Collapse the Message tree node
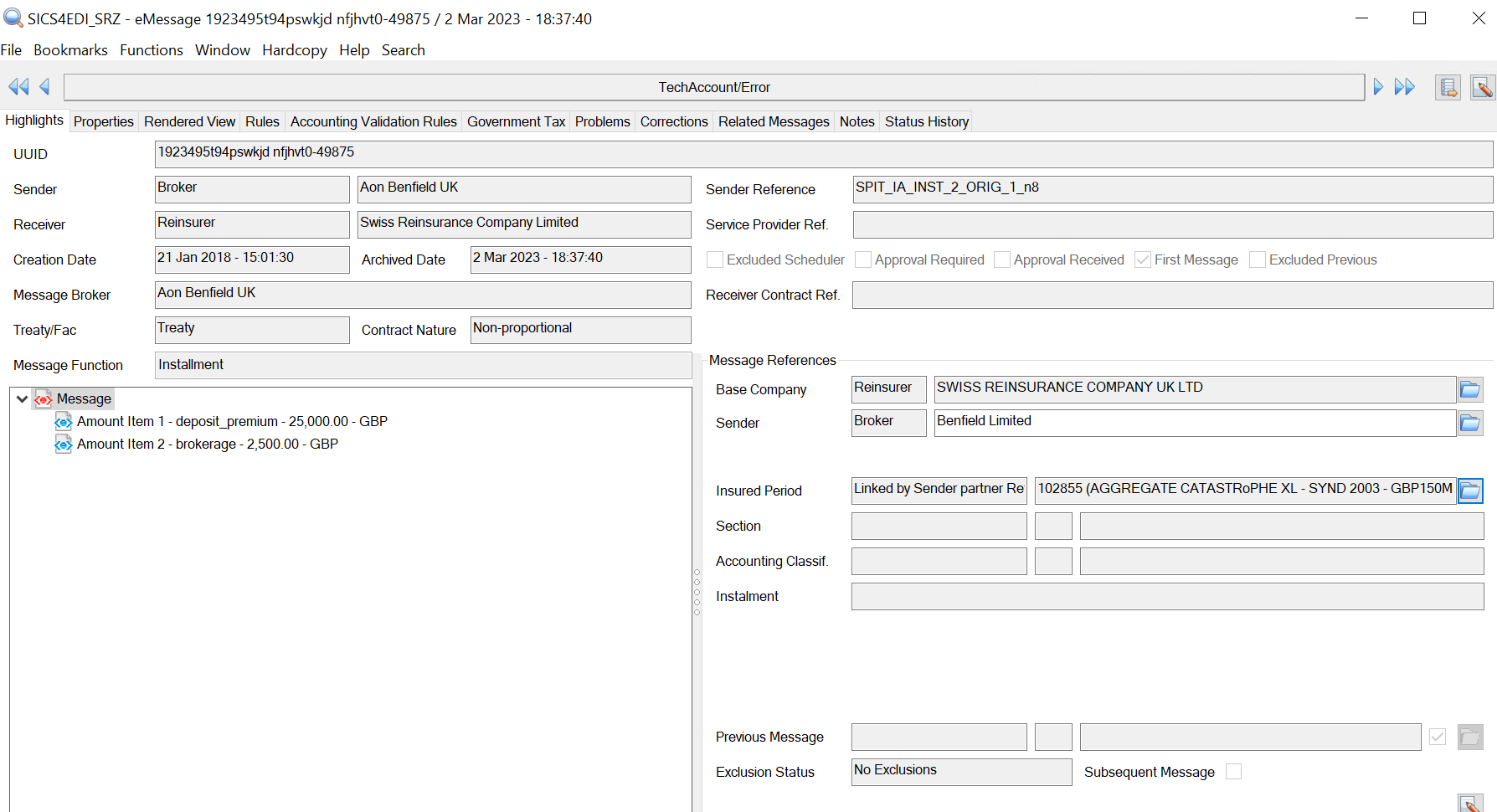1497x812 pixels. click(23, 399)
